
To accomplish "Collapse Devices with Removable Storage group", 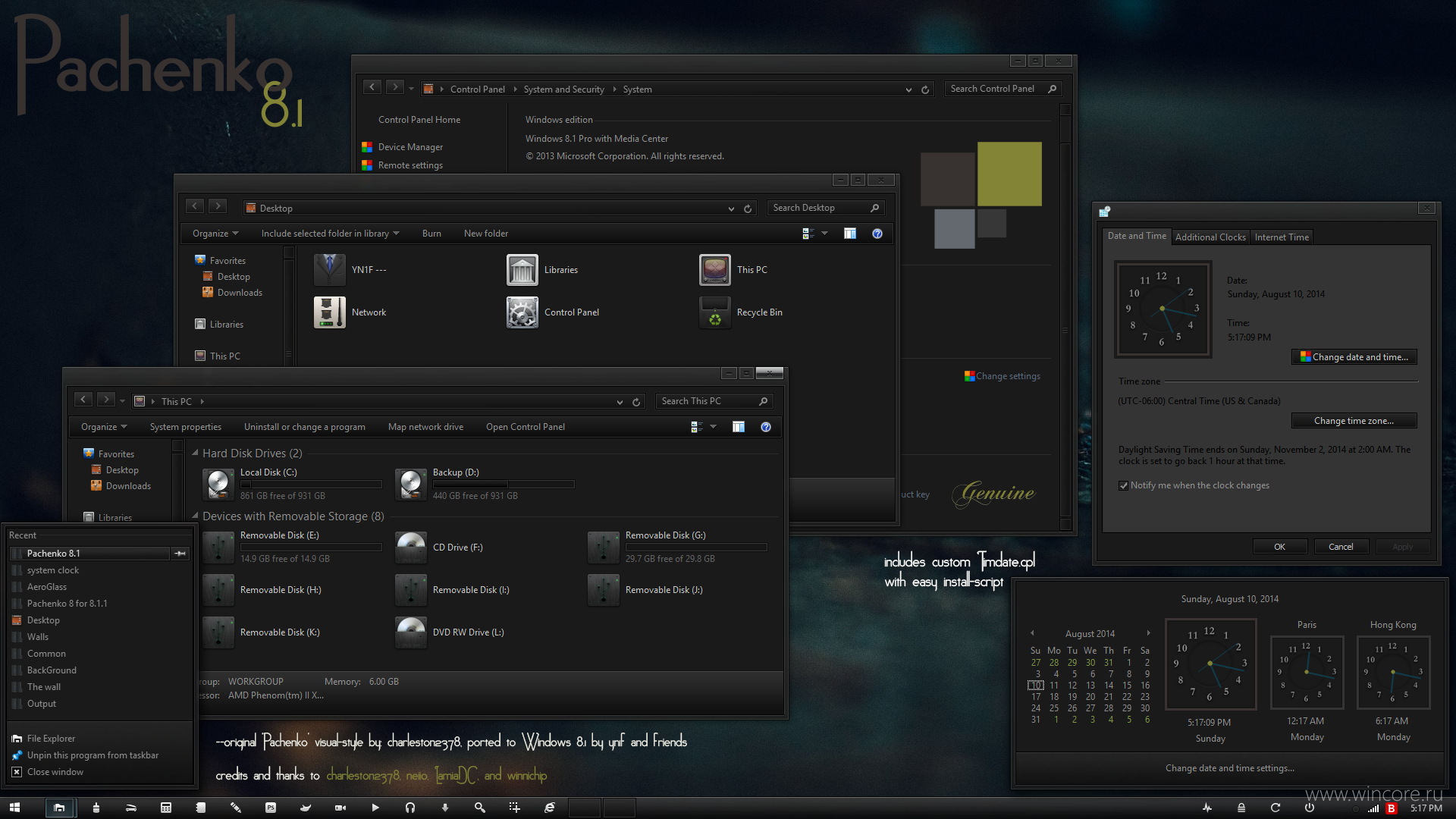I will pos(195,516).
